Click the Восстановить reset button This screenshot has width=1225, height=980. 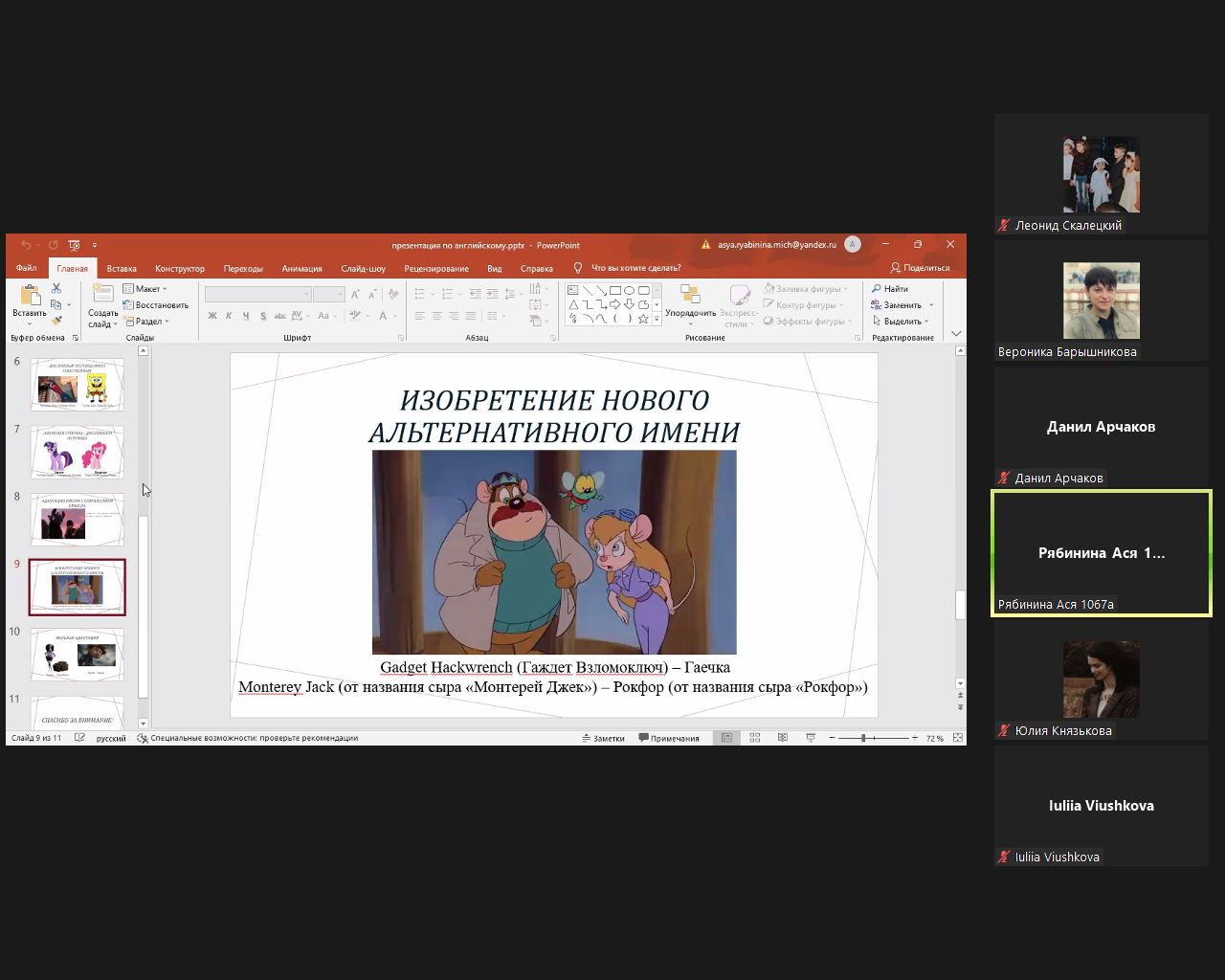click(x=155, y=305)
